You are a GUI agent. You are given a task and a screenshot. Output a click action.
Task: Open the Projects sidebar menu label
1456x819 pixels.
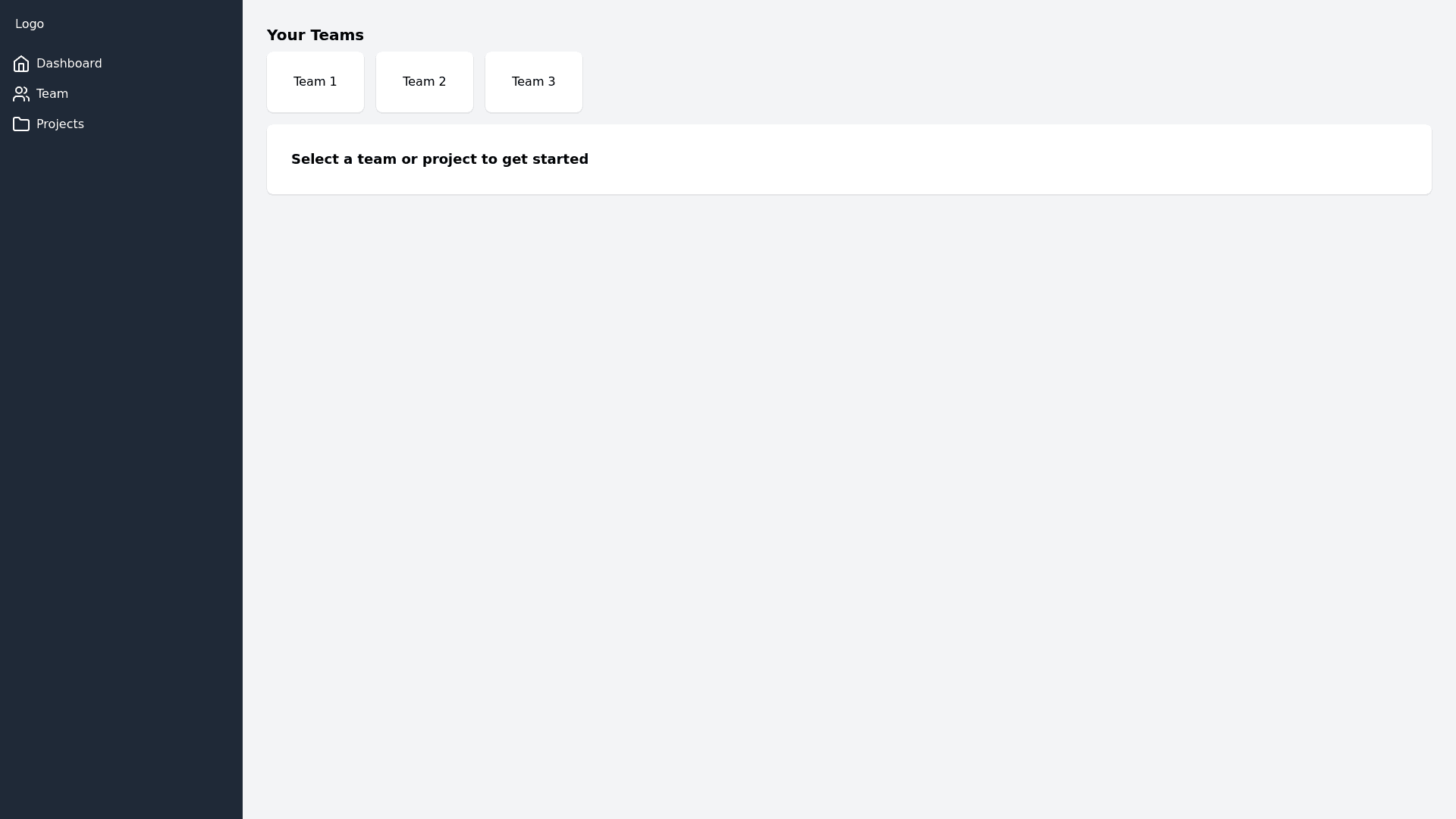tap(60, 124)
